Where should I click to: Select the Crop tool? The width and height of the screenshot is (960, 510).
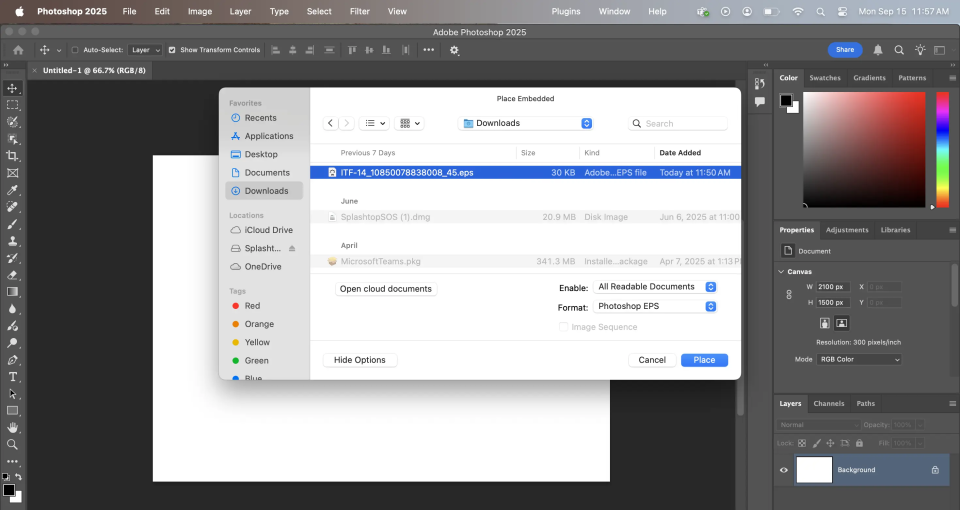click(13, 156)
